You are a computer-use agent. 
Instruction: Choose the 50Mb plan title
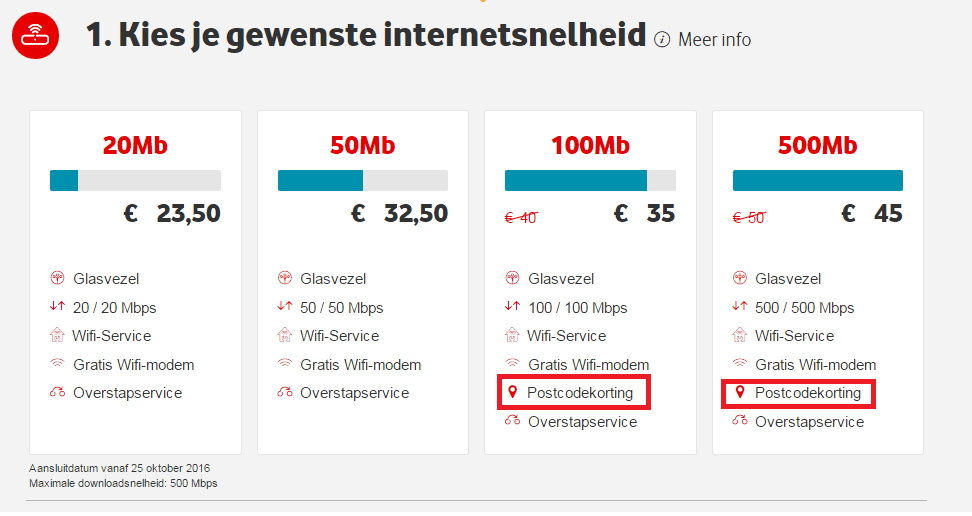(x=362, y=146)
